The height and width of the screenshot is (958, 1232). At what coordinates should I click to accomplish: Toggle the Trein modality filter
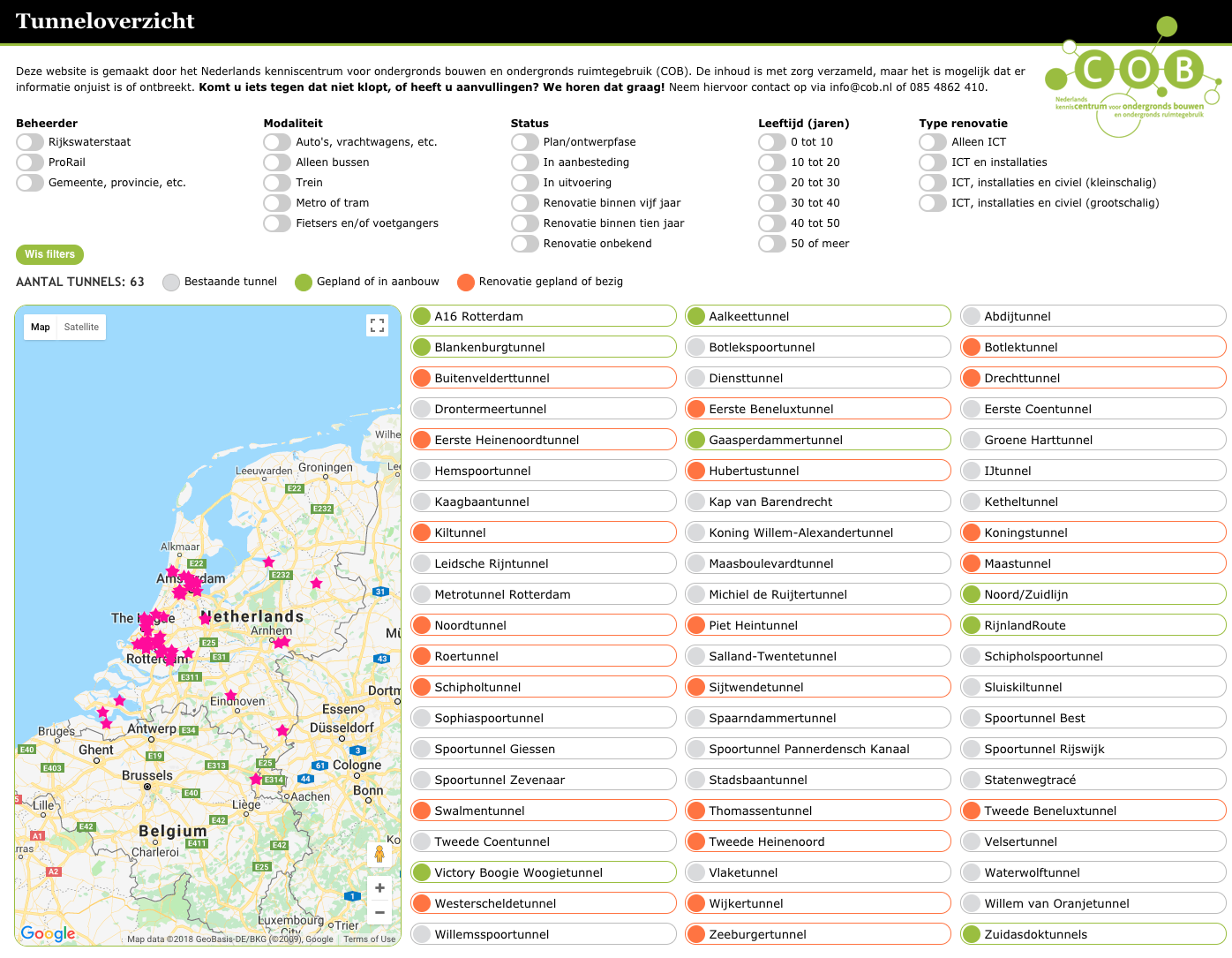point(277,183)
